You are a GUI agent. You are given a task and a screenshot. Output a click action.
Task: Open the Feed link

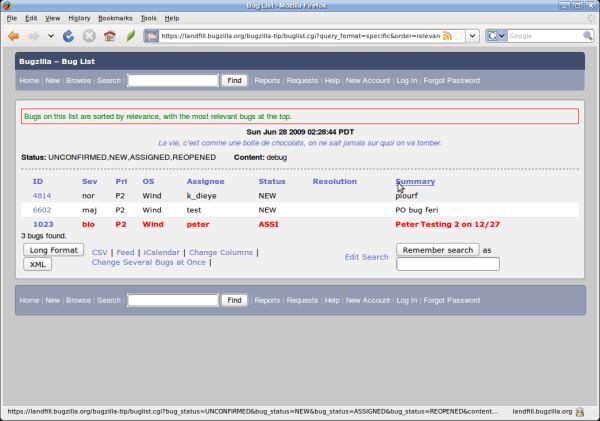126,253
